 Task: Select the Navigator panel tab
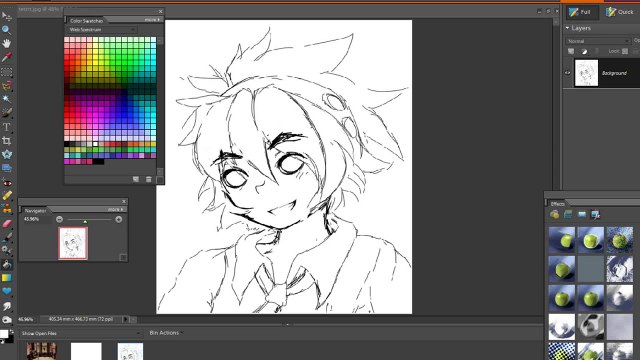[35, 211]
